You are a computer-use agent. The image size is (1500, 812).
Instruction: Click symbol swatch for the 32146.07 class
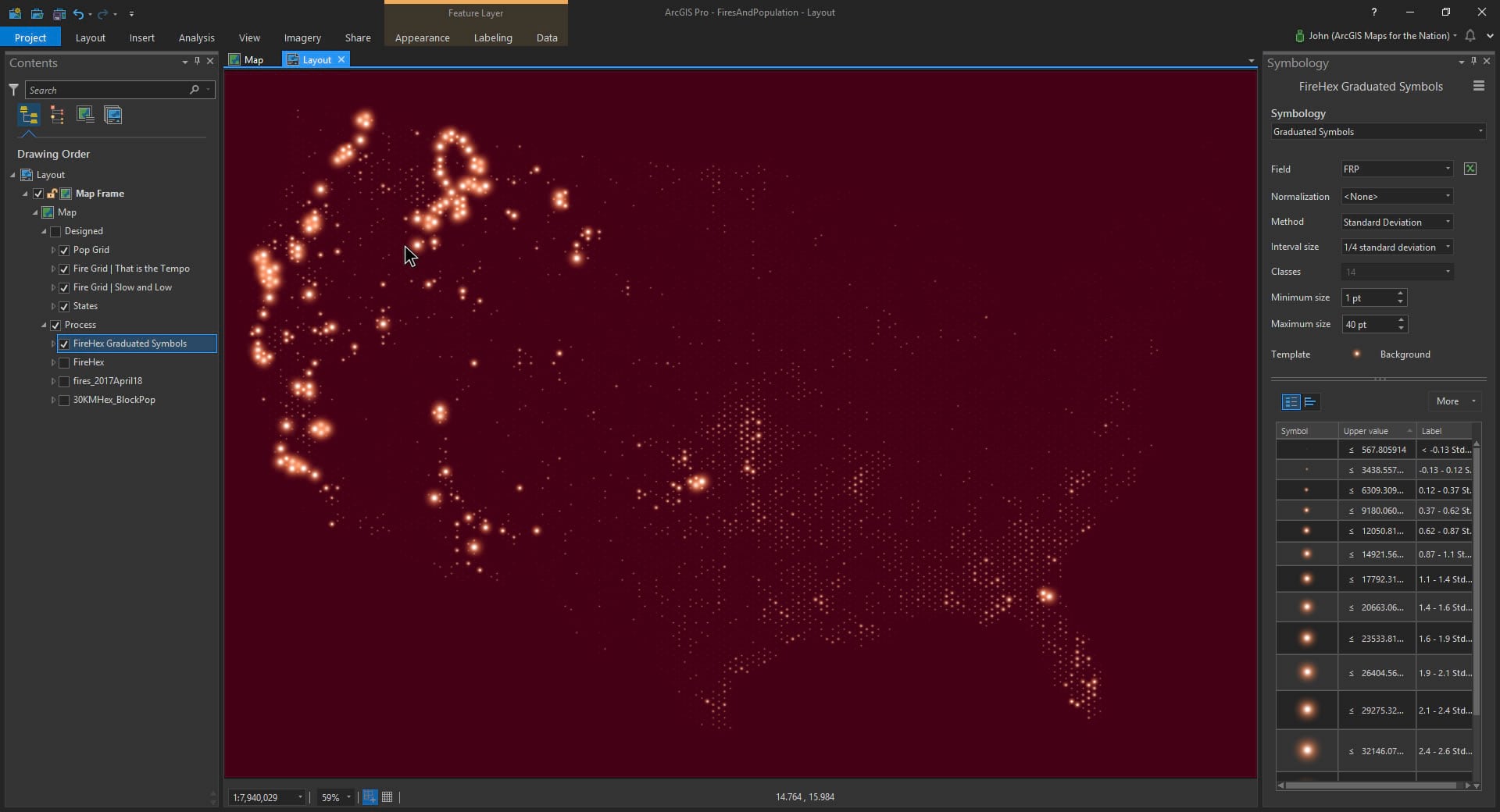pyautogui.click(x=1307, y=751)
